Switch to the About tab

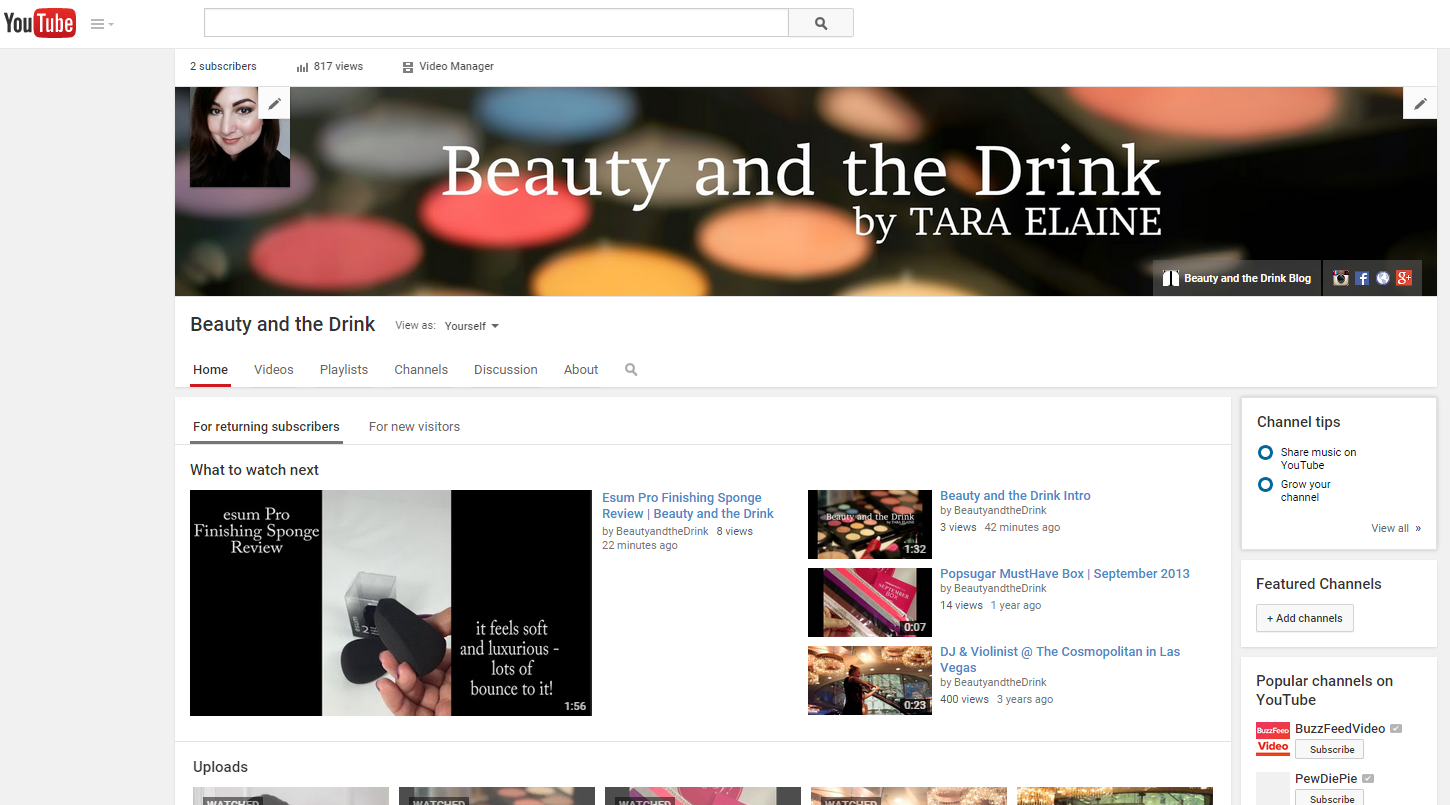pyautogui.click(x=581, y=370)
